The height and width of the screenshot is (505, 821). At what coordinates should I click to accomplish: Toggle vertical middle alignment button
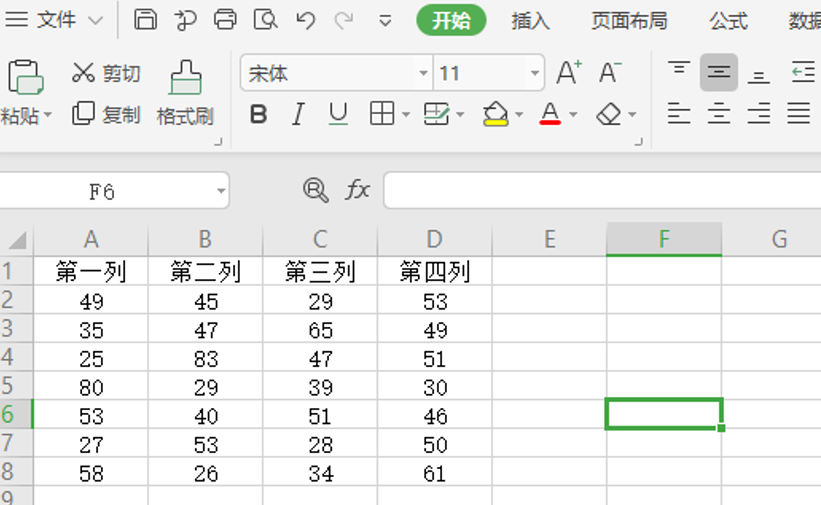click(719, 72)
